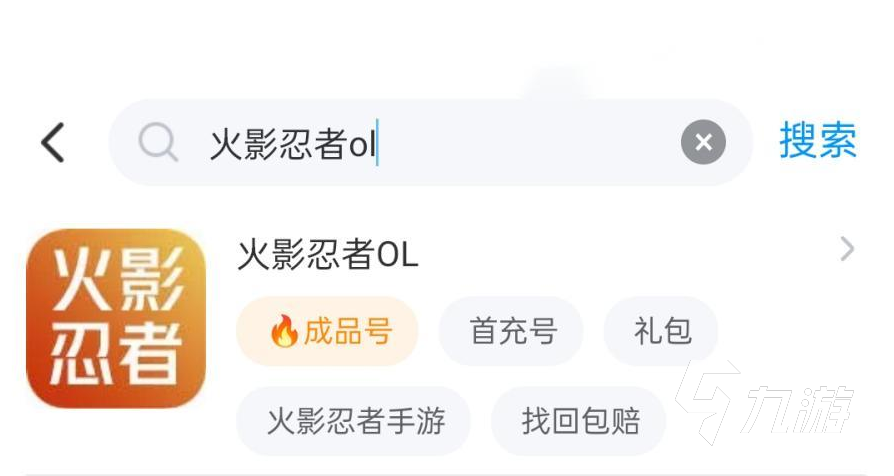Image resolution: width=894 pixels, height=476 pixels.
Task: Open the 火影忍者OL result title
Action: (x=328, y=255)
